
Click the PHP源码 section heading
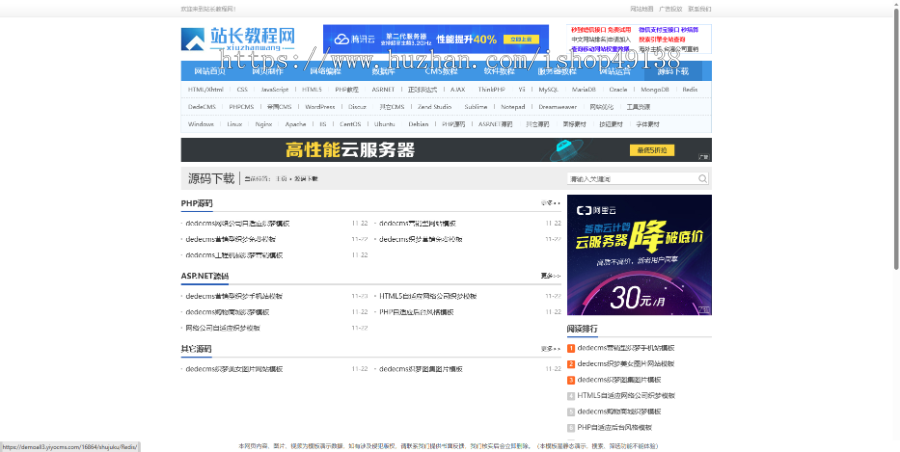[x=197, y=203]
